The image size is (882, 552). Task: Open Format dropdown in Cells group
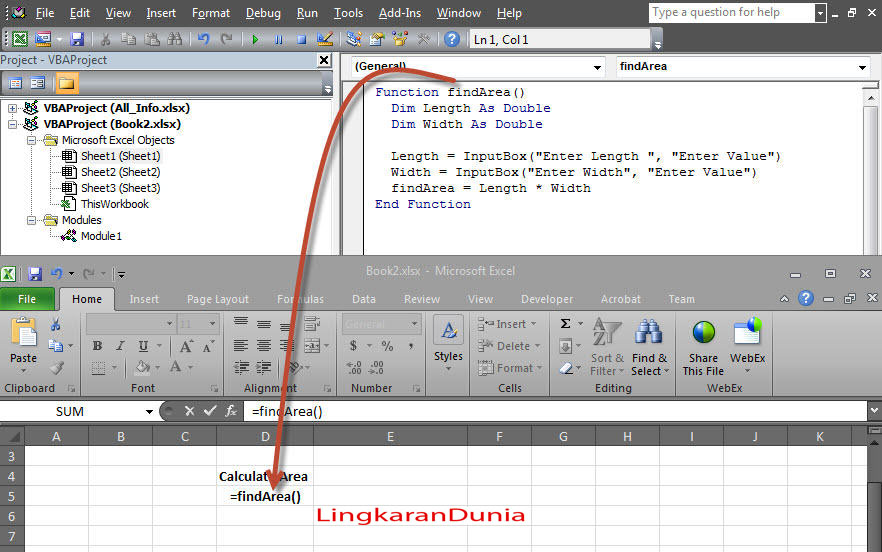(x=511, y=368)
